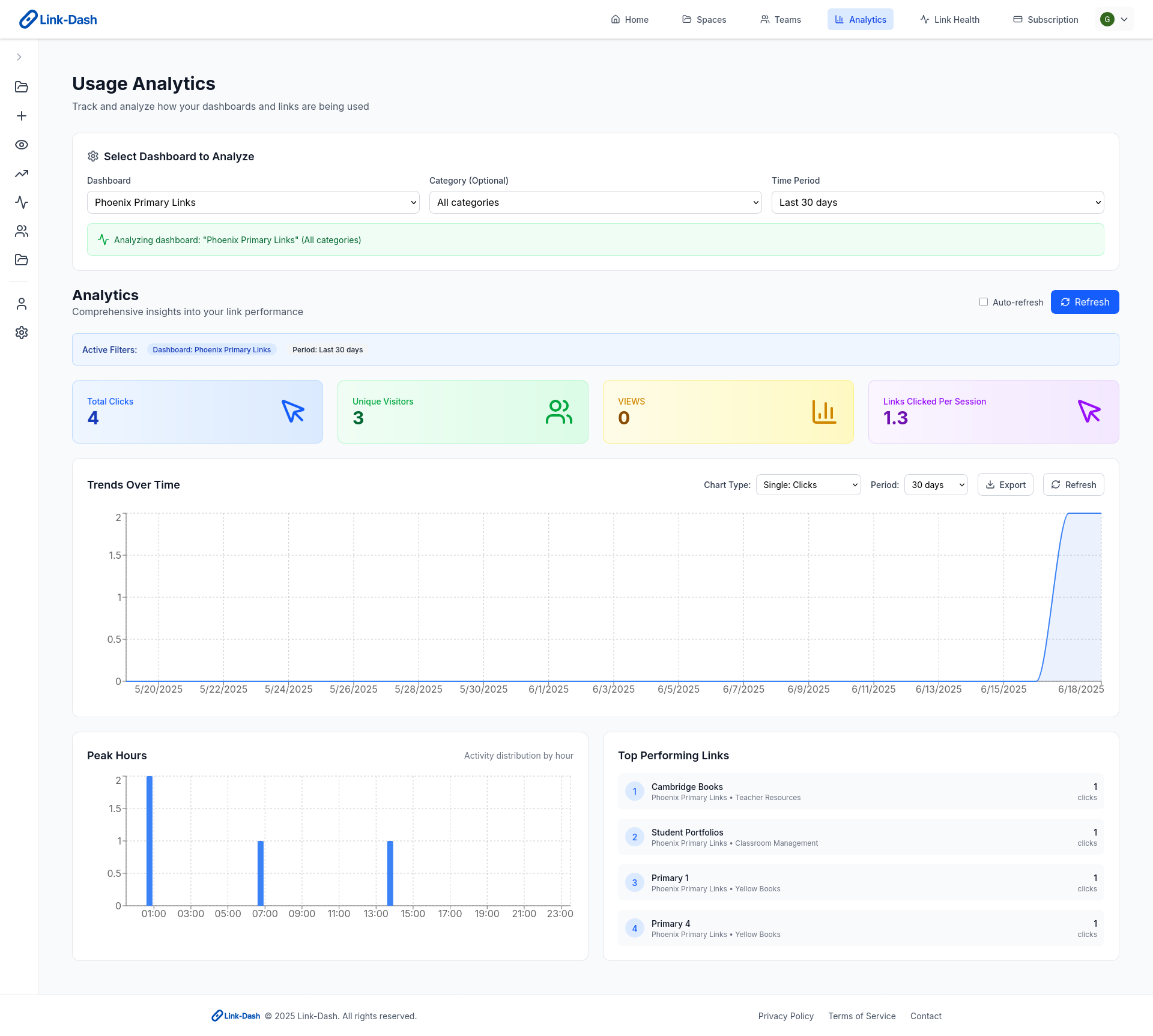Screen dimensions: 1153x1036
Task: Select Cambridge Books in top links
Action: click(x=861, y=791)
